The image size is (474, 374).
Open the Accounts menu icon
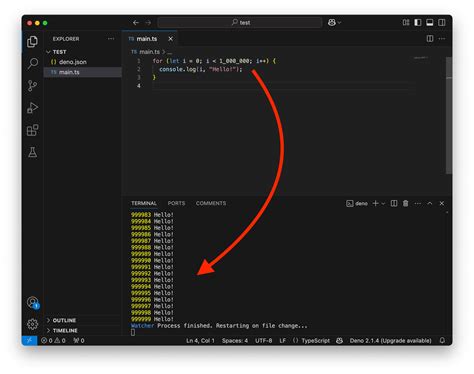pos(32,303)
